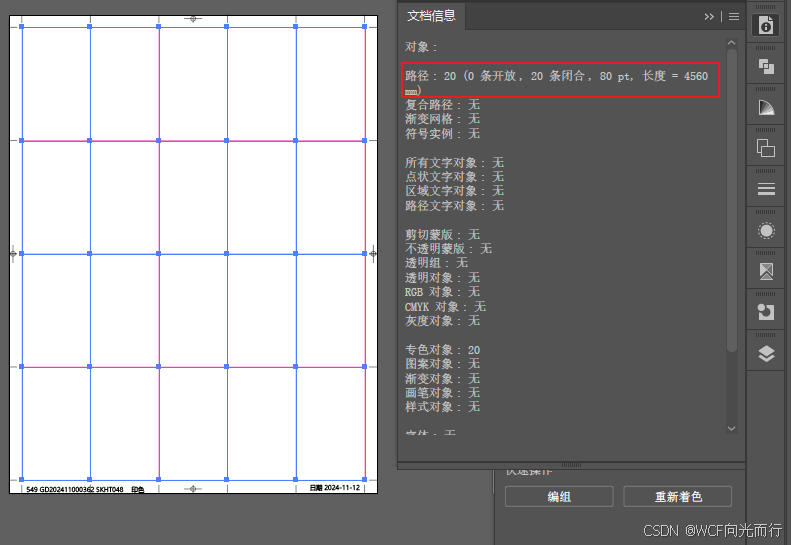791x545 pixels.
Task: Click the 图案对象: 无 line
Action: coord(442,363)
